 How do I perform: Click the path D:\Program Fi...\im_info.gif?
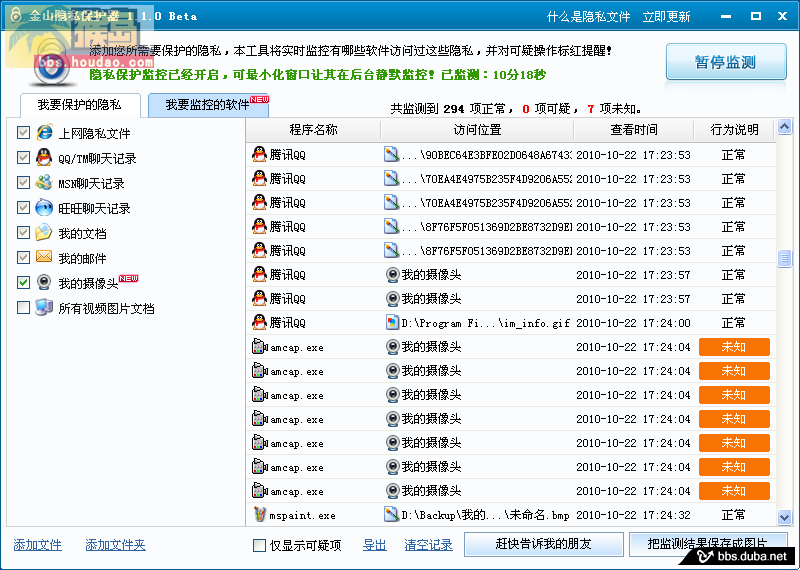[485, 323]
